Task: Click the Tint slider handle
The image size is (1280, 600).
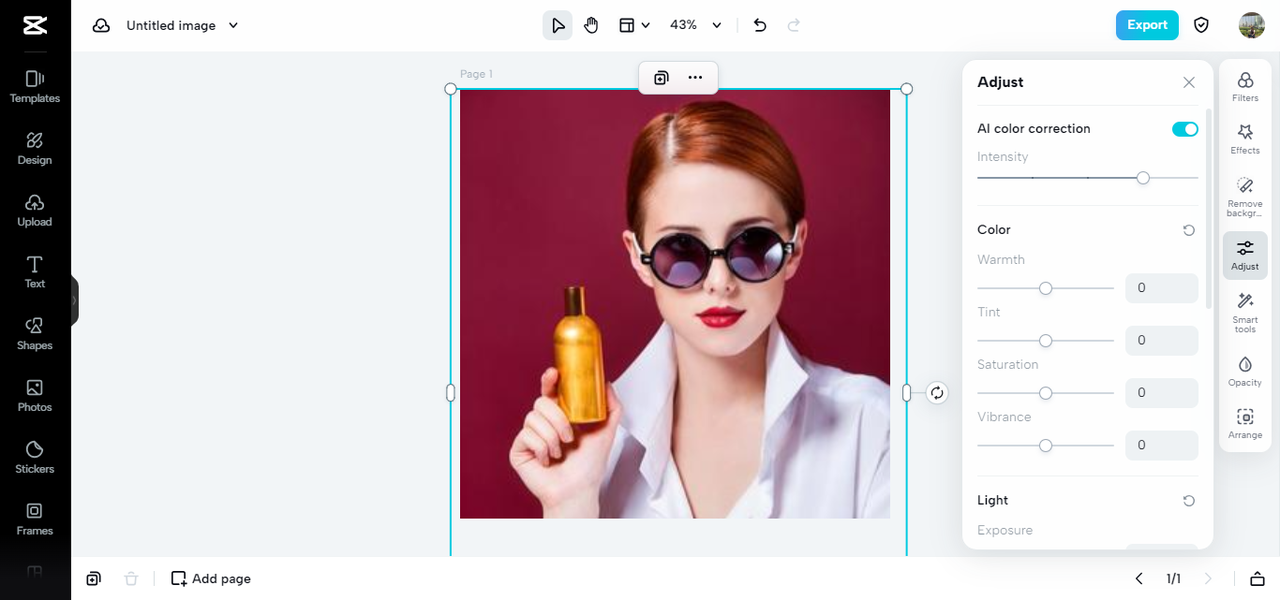Action: [x=1046, y=340]
